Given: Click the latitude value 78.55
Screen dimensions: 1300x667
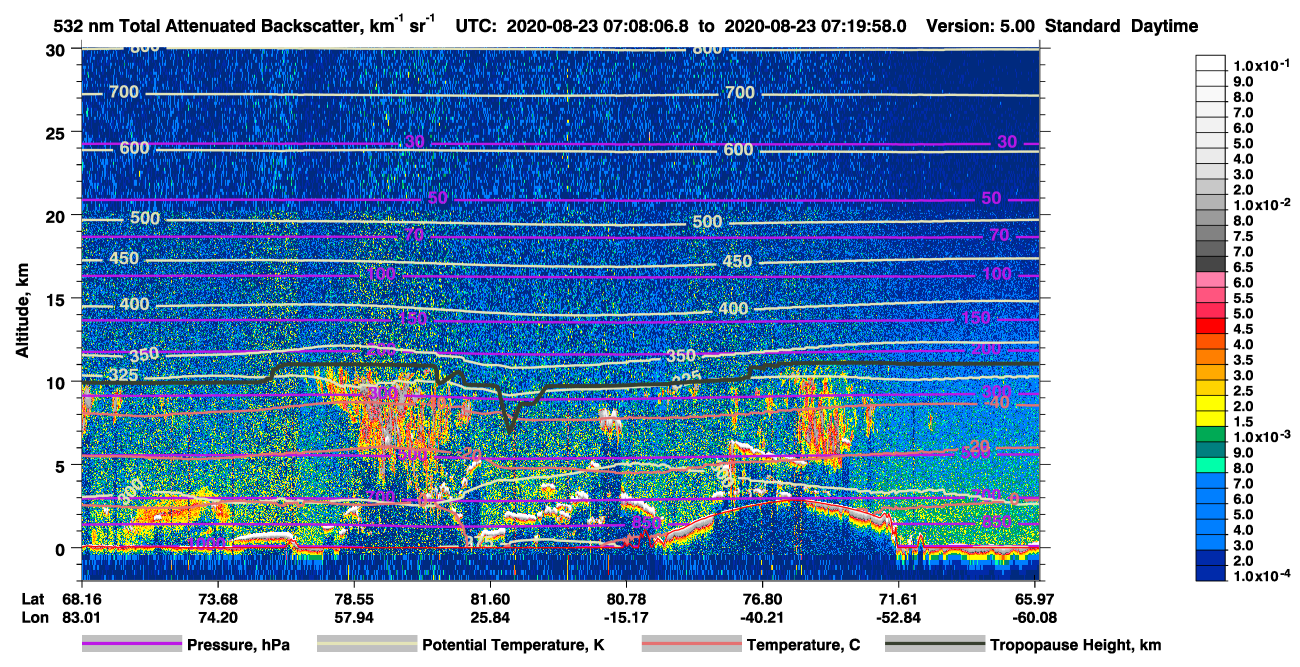Looking at the screenshot, I should [x=354, y=599].
